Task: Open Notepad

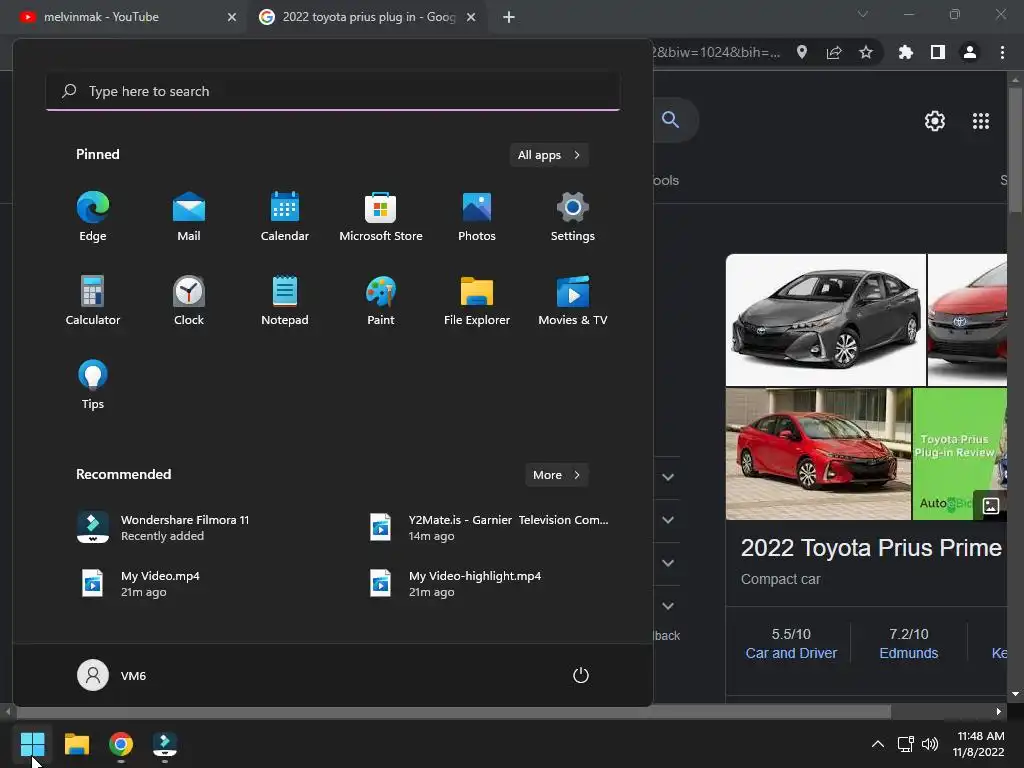Action: coord(285,301)
